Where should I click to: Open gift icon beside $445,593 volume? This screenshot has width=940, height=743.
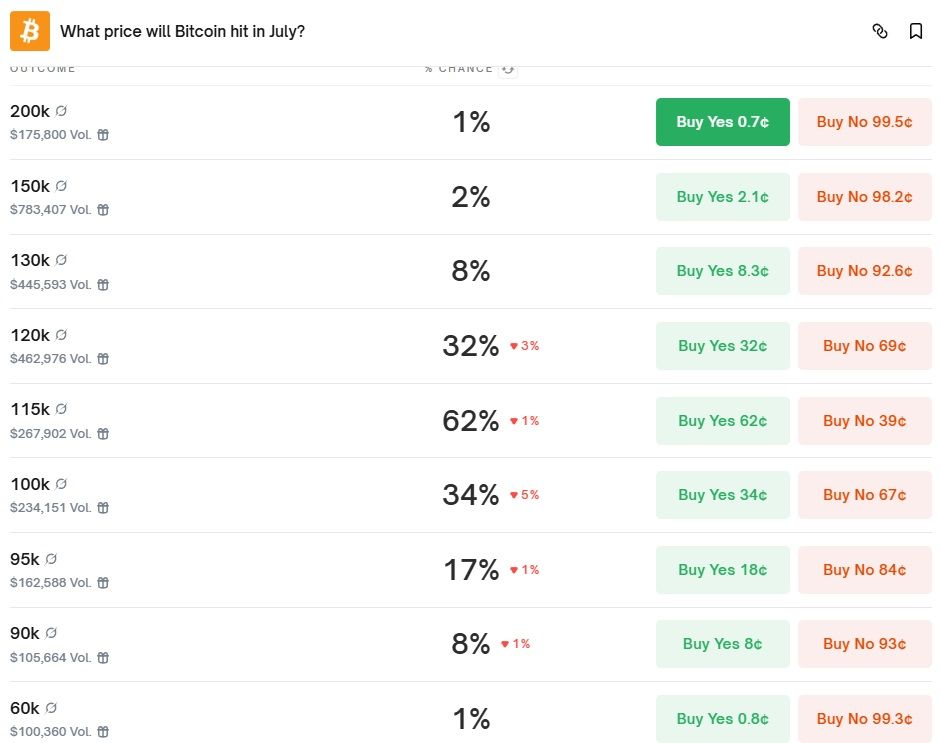click(x=103, y=284)
